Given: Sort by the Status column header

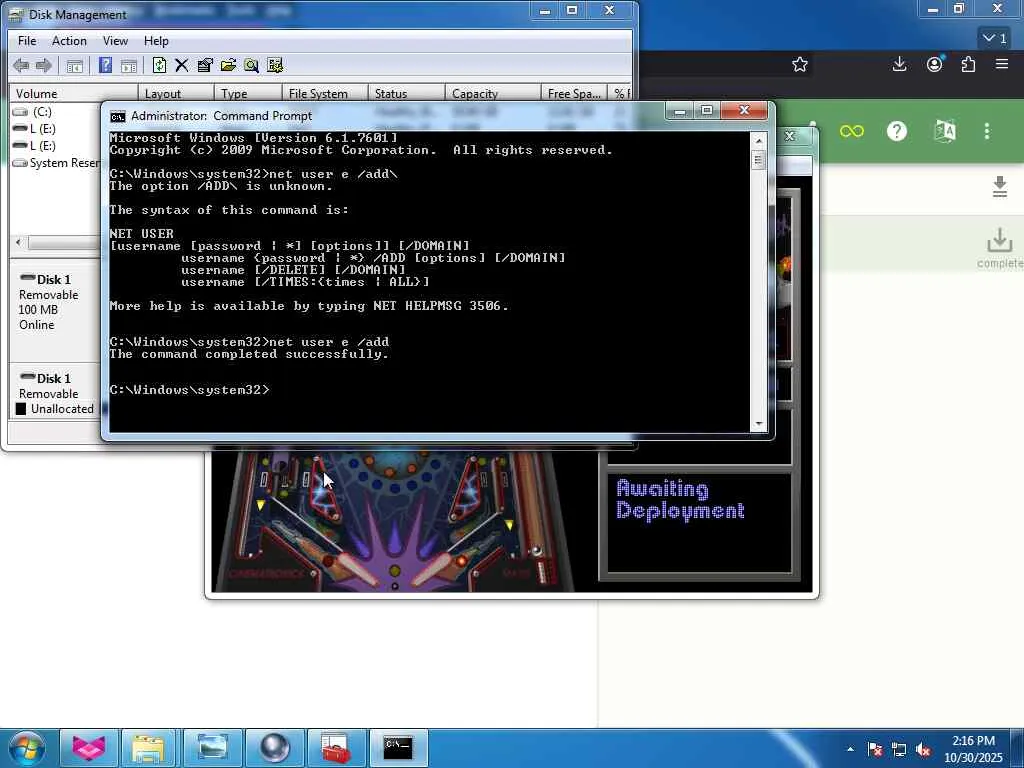Looking at the screenshot, I should [407, 93].
